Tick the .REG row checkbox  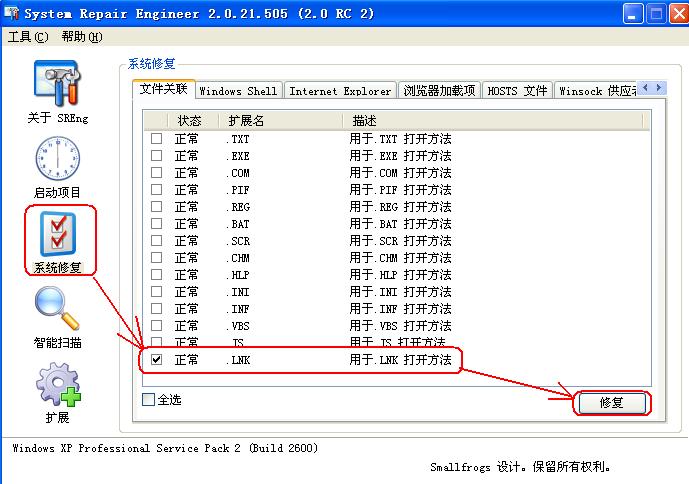click(156, 207)
